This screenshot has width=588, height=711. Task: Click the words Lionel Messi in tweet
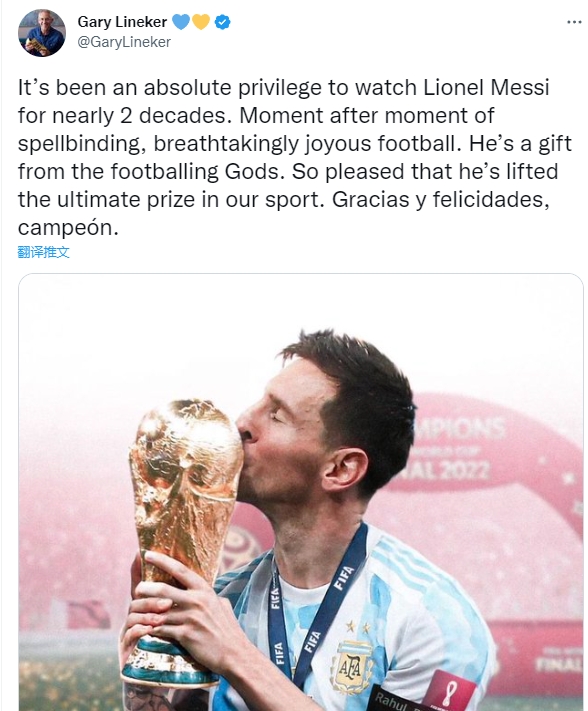pyautogui.click(x=486, y=88)
